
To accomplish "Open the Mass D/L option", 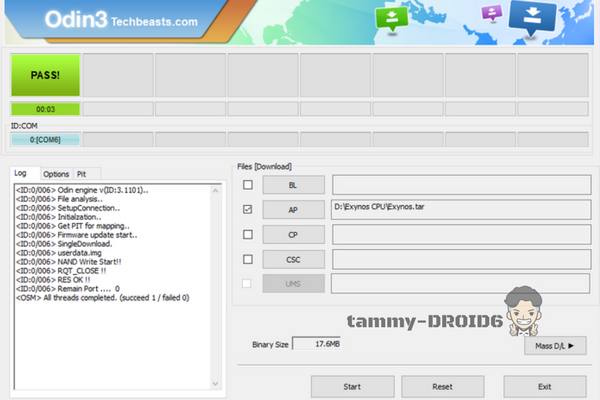I will 555,346.
